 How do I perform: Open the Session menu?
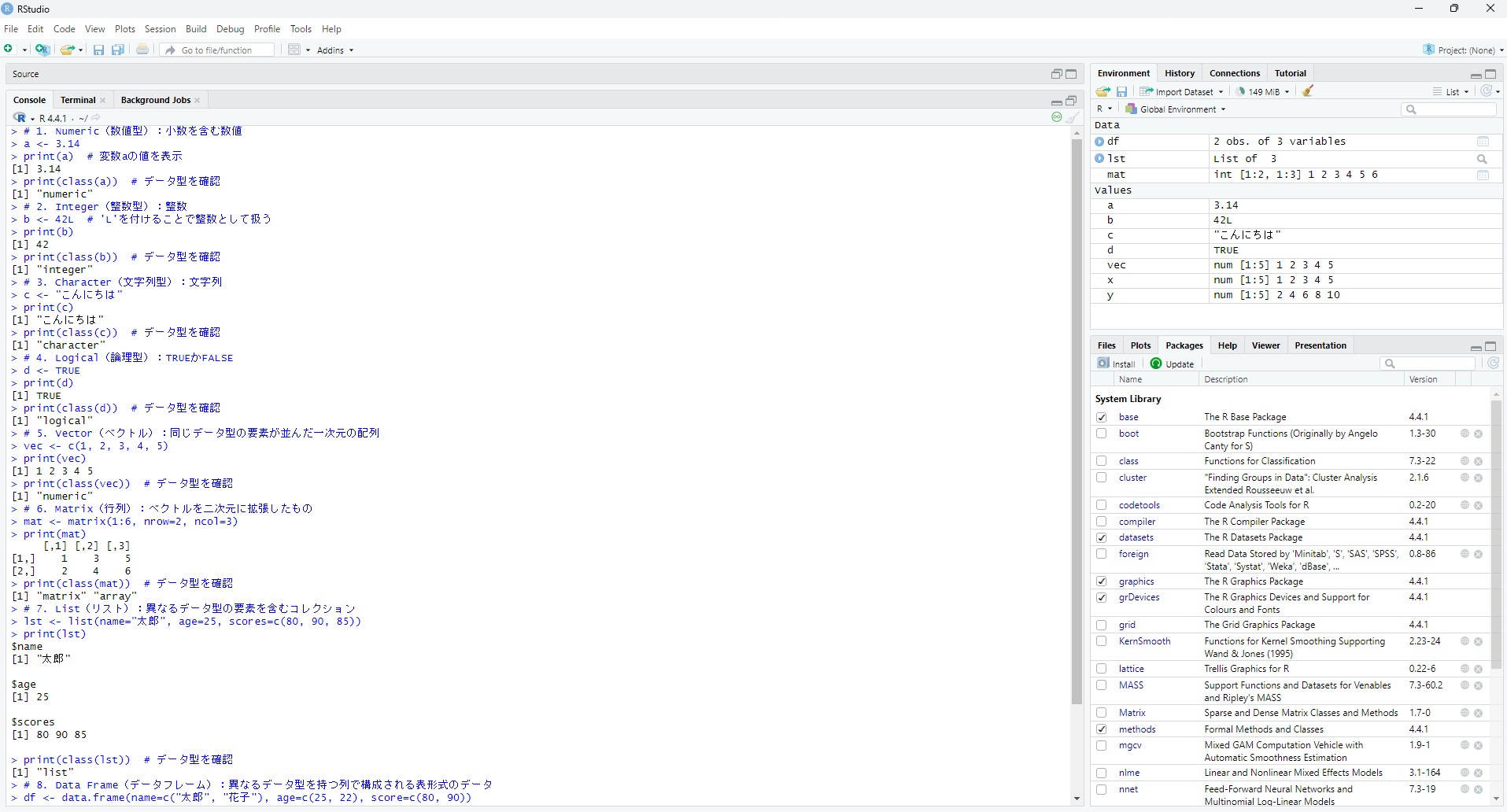coord(160,29)
